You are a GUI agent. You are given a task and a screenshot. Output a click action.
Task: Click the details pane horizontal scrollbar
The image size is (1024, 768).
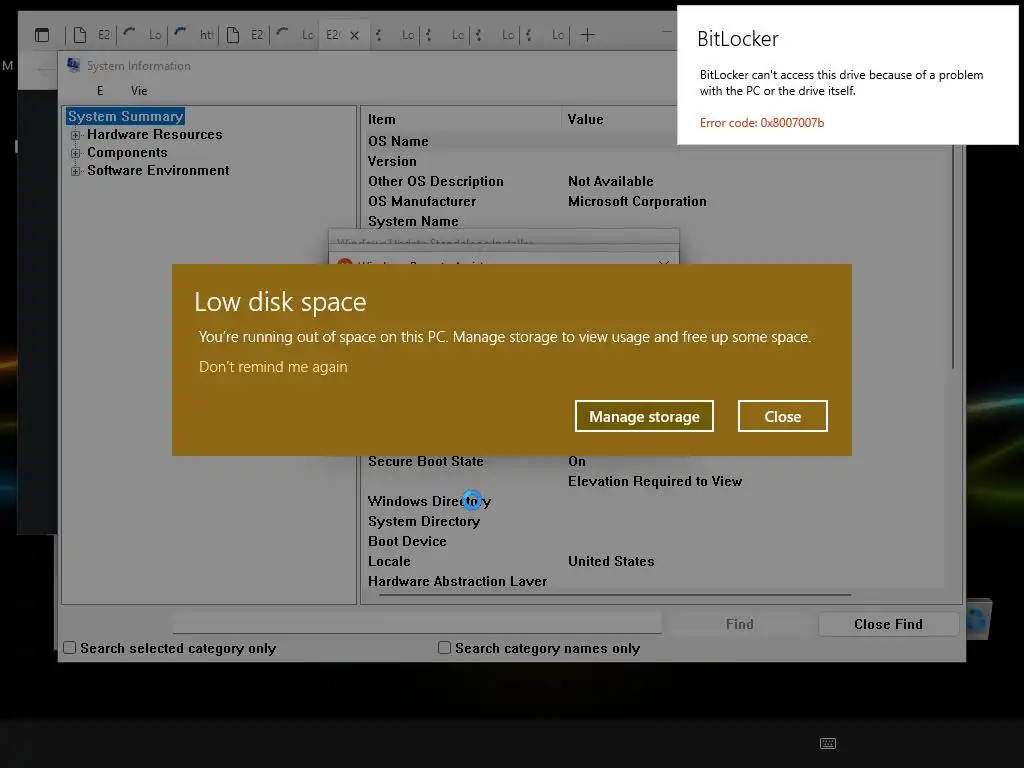[615, 595]
